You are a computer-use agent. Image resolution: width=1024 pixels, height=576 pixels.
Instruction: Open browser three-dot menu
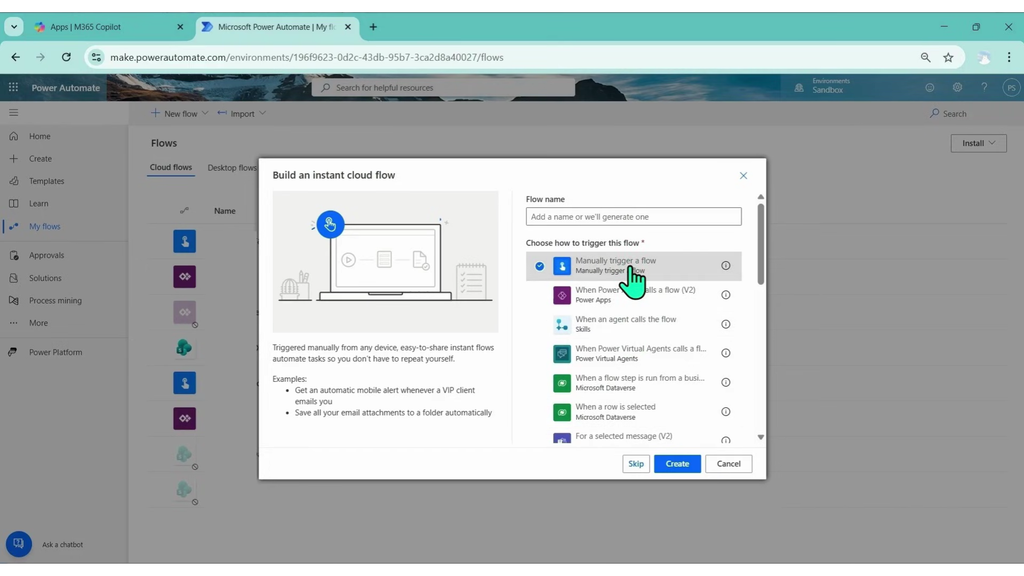pyautogui.click(x=1009, y=57)
